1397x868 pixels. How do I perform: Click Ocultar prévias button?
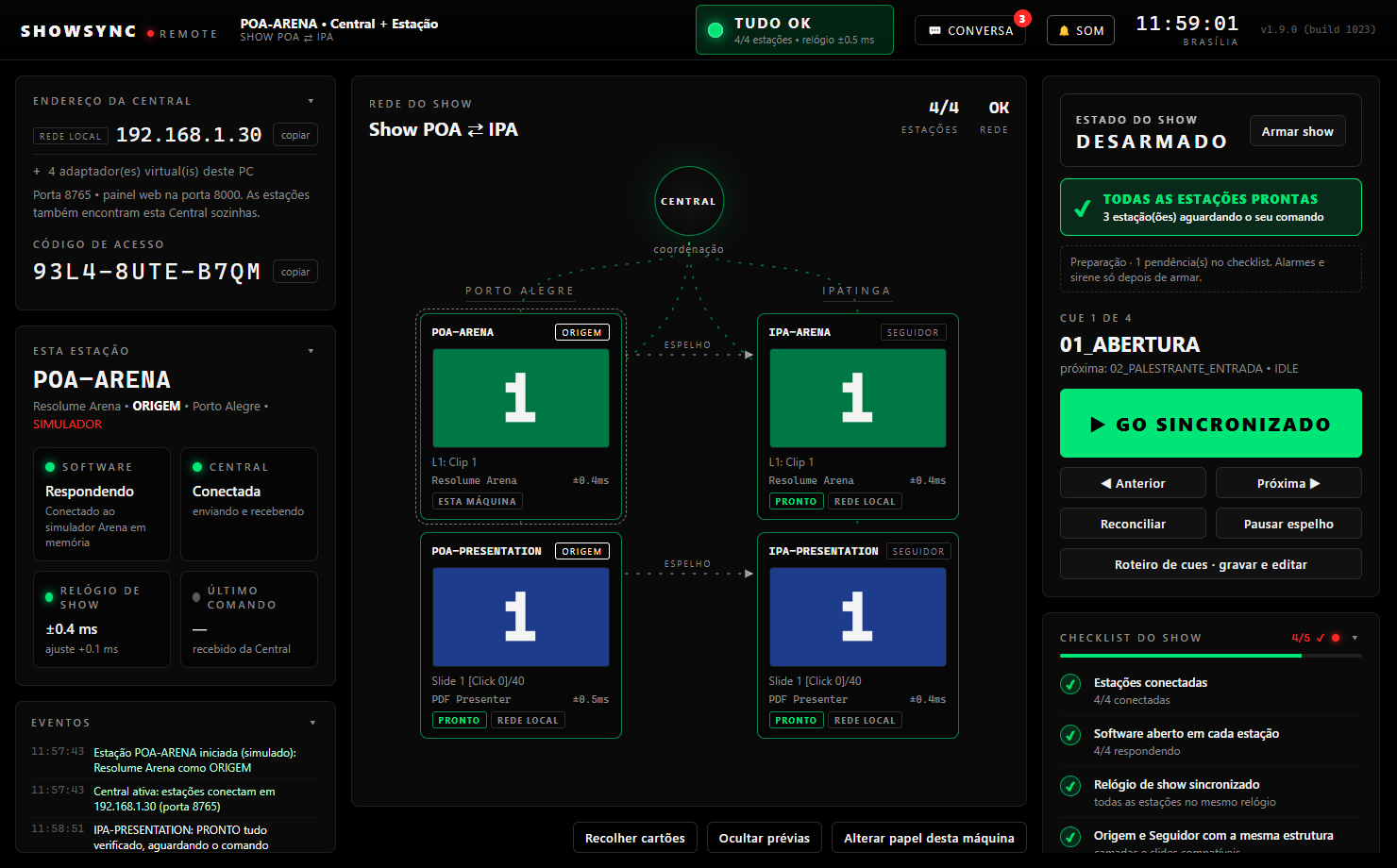click(765, 838)
